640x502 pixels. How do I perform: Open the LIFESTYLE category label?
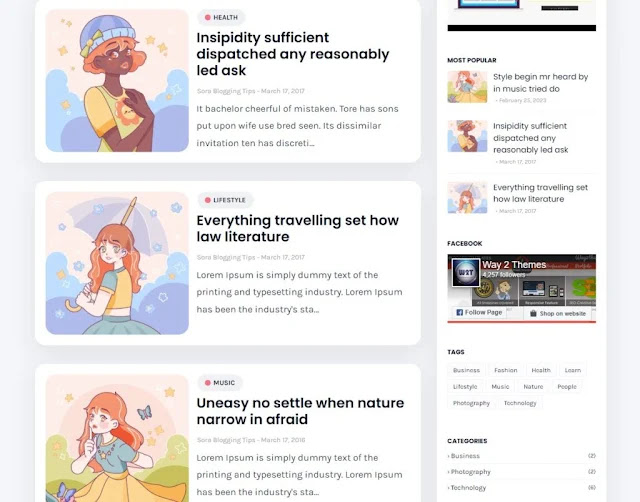tap(225, 200)
